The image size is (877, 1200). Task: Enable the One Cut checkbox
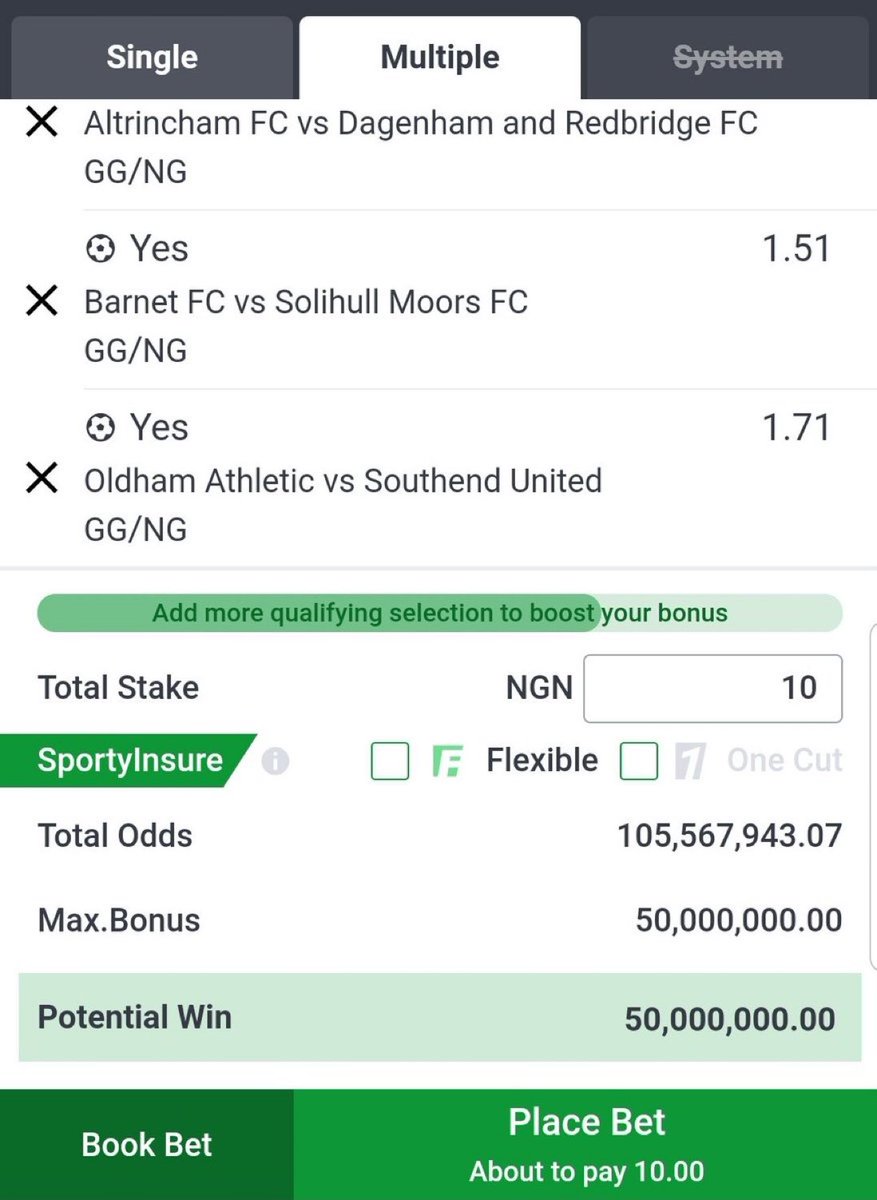[x=639, y=762]
